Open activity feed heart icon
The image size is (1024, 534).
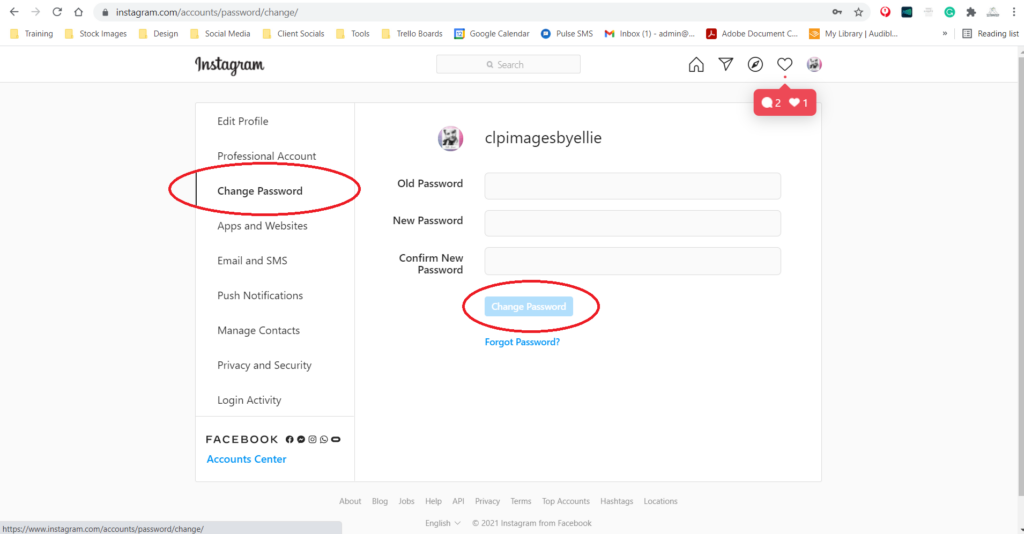coord(784,64)
